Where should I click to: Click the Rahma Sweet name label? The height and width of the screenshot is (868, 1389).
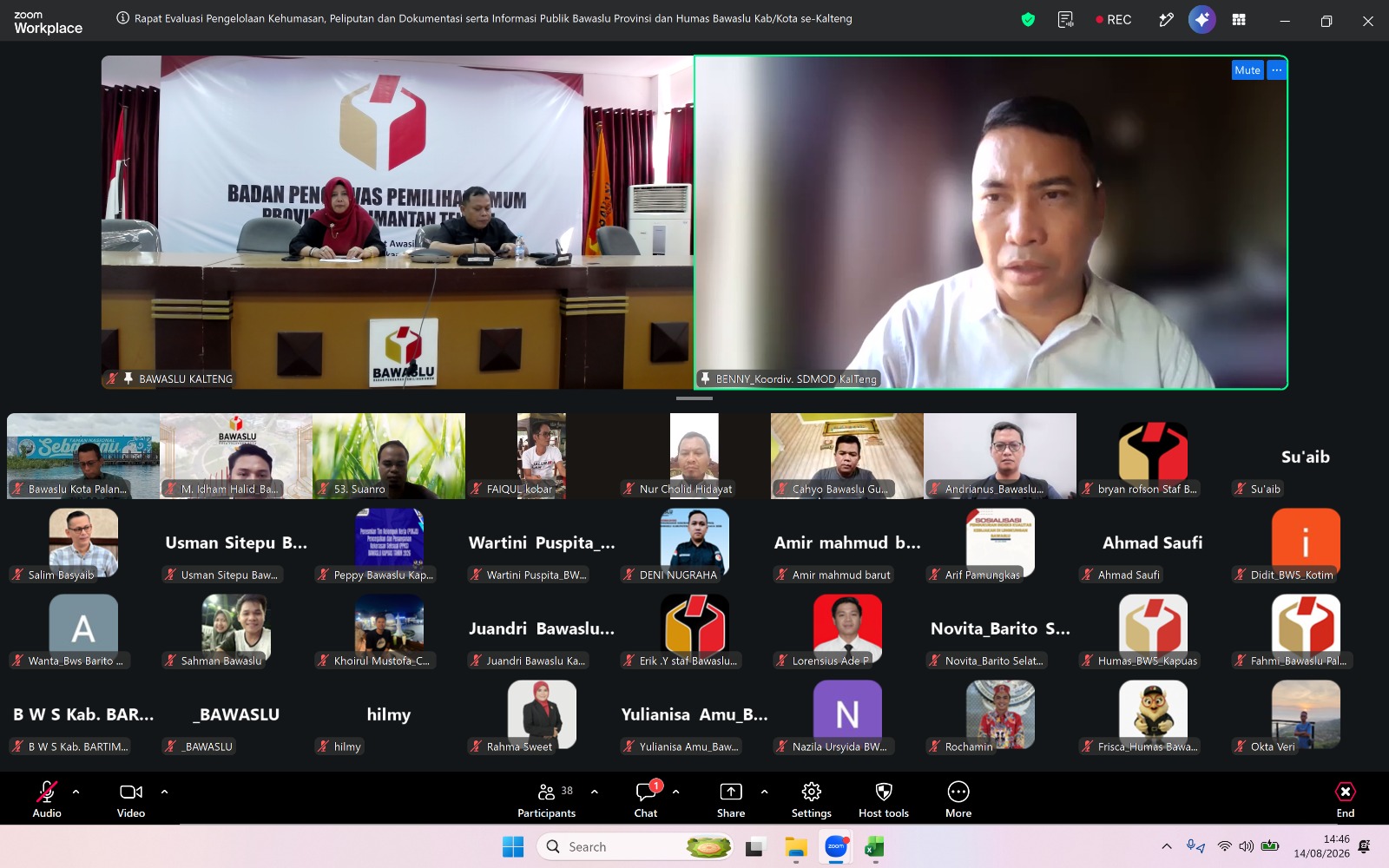pos(519,746)
